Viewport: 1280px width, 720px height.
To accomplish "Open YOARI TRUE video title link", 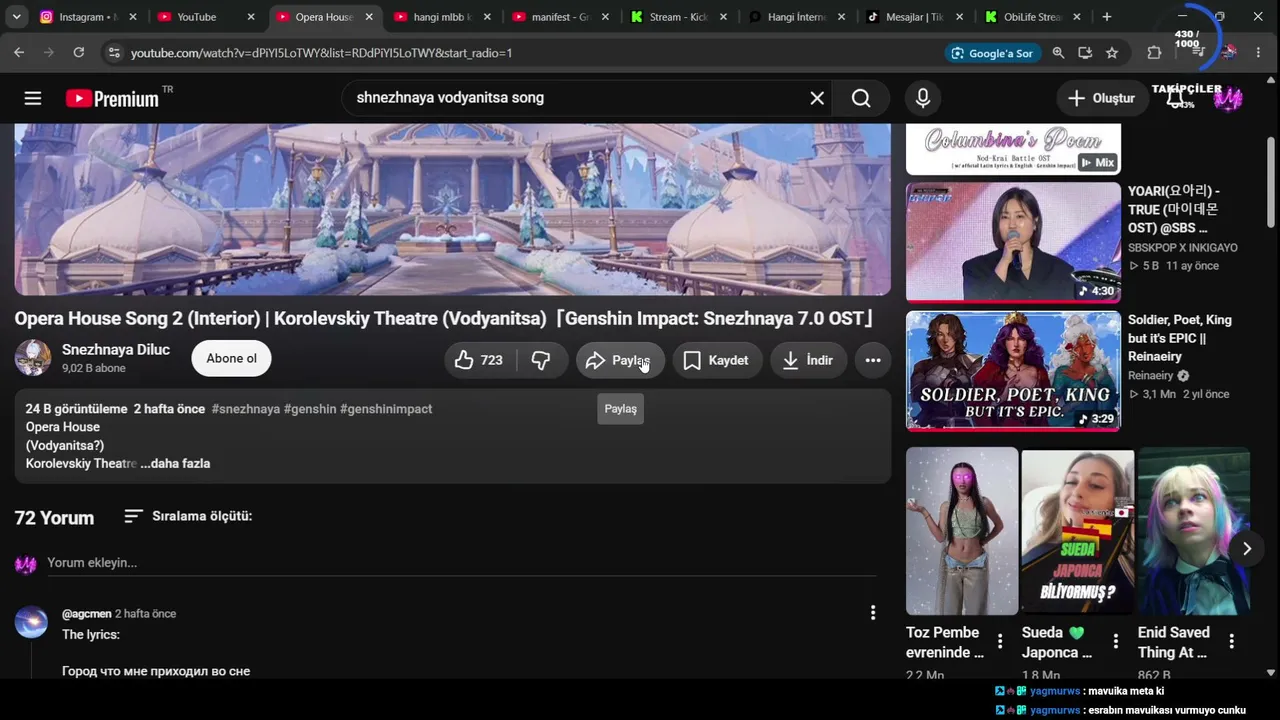I will (x=1176, y=209).
